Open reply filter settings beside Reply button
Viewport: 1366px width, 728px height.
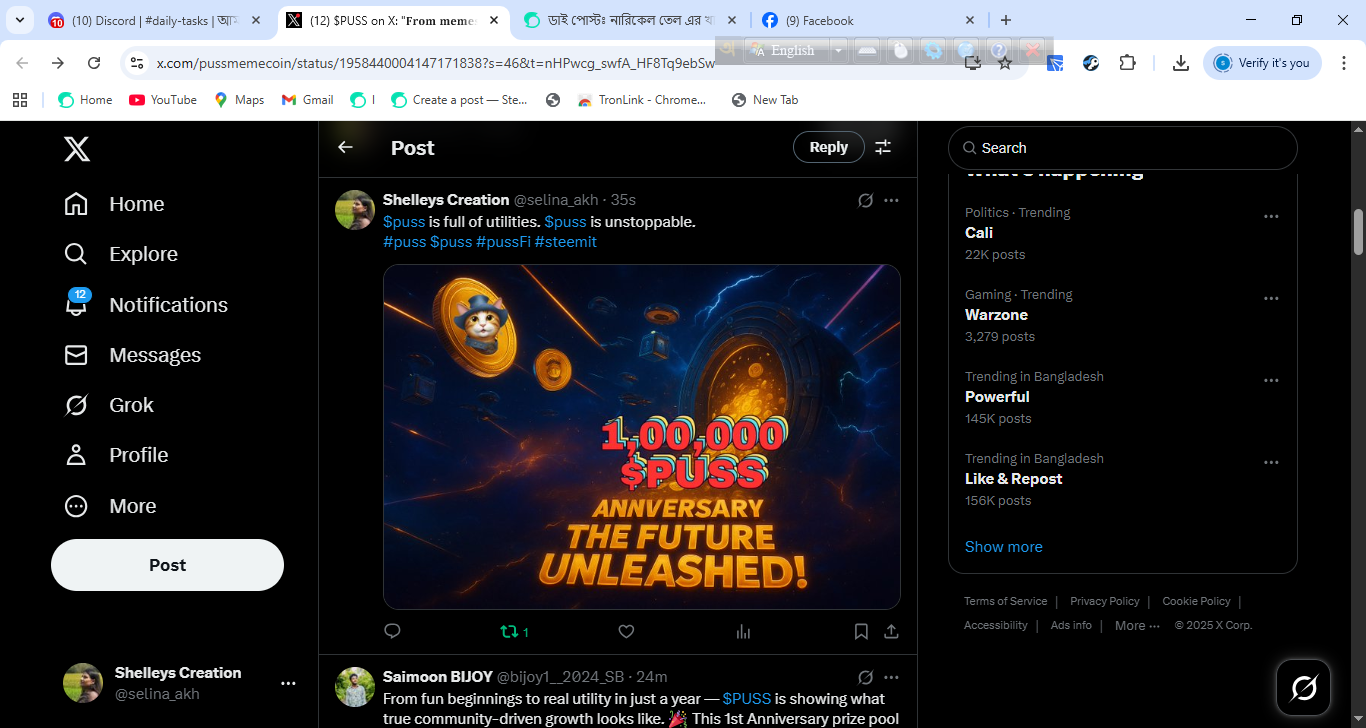coord(883,147)
